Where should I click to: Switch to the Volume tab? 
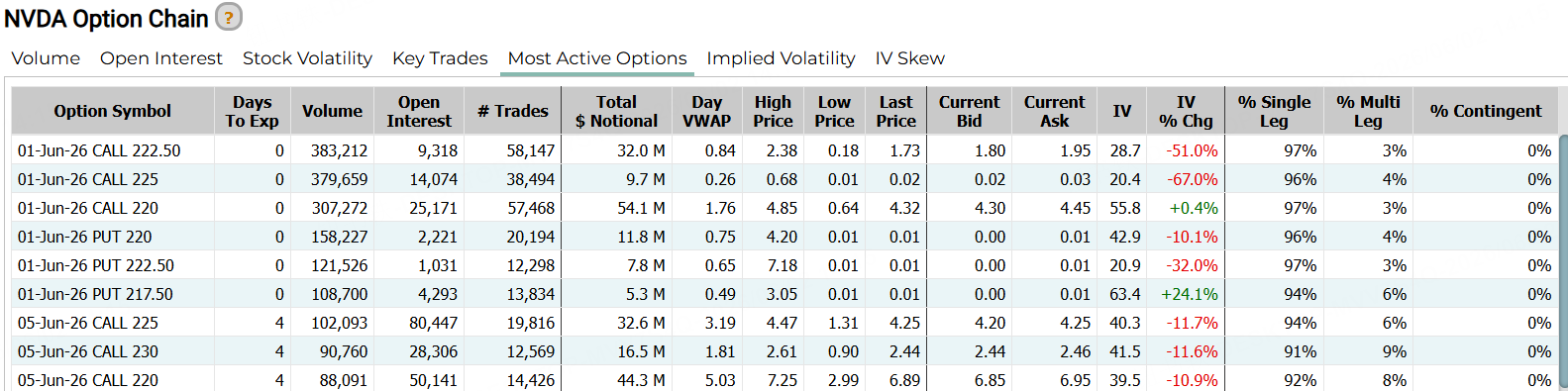pos(46,58)
